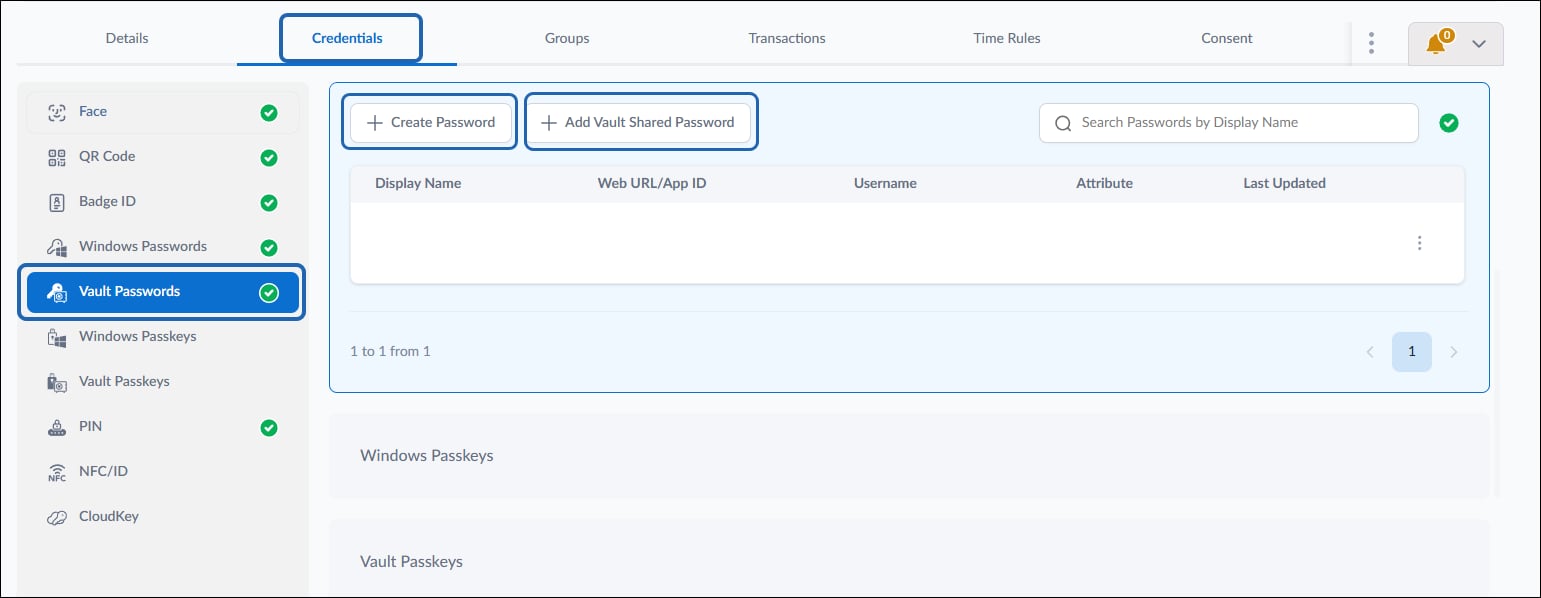1541x598 pixels.
Task: Switch to the Groups tab
Action: tap(567, 38)
